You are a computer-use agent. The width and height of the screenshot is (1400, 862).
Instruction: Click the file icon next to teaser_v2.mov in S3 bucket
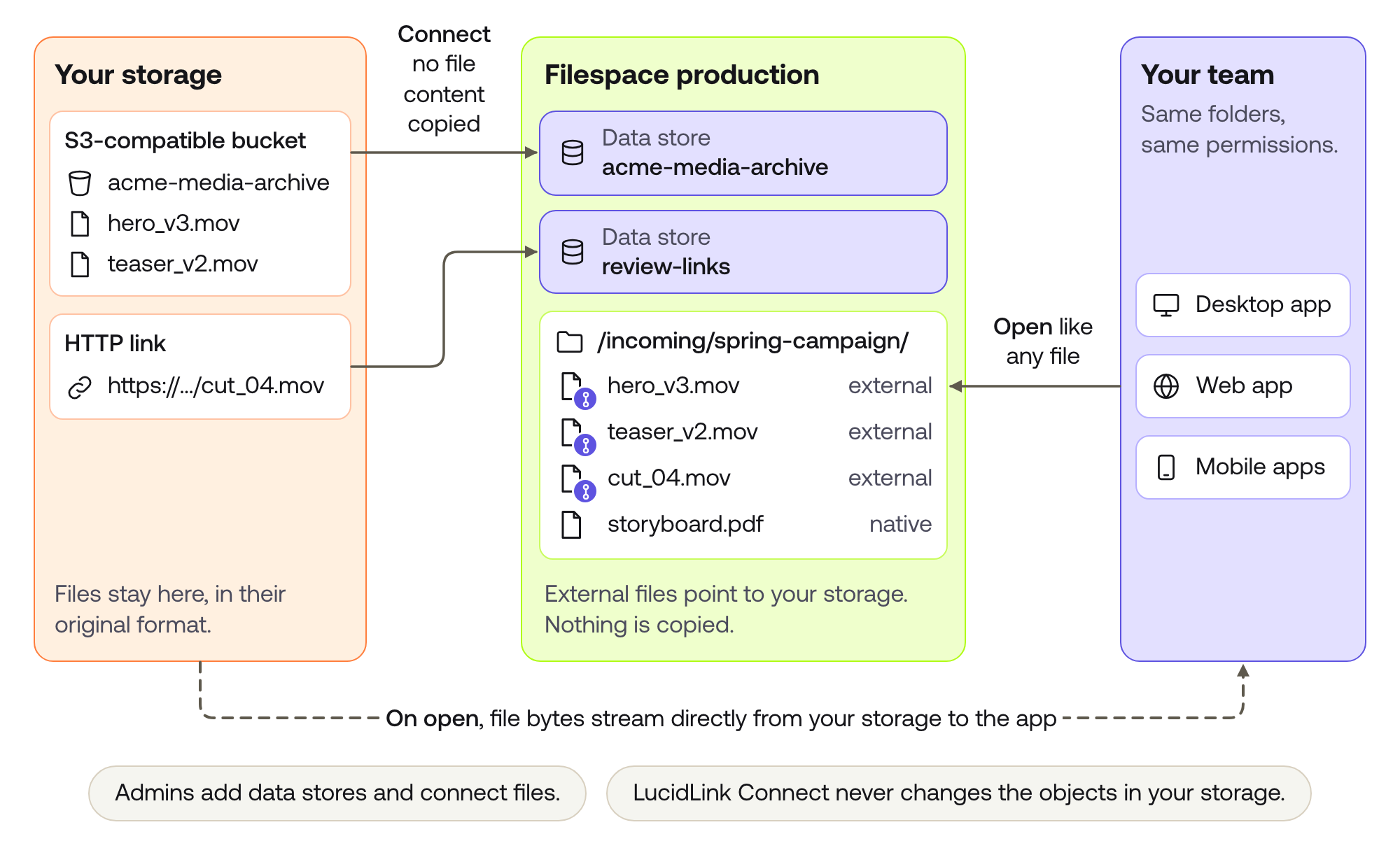80,264
